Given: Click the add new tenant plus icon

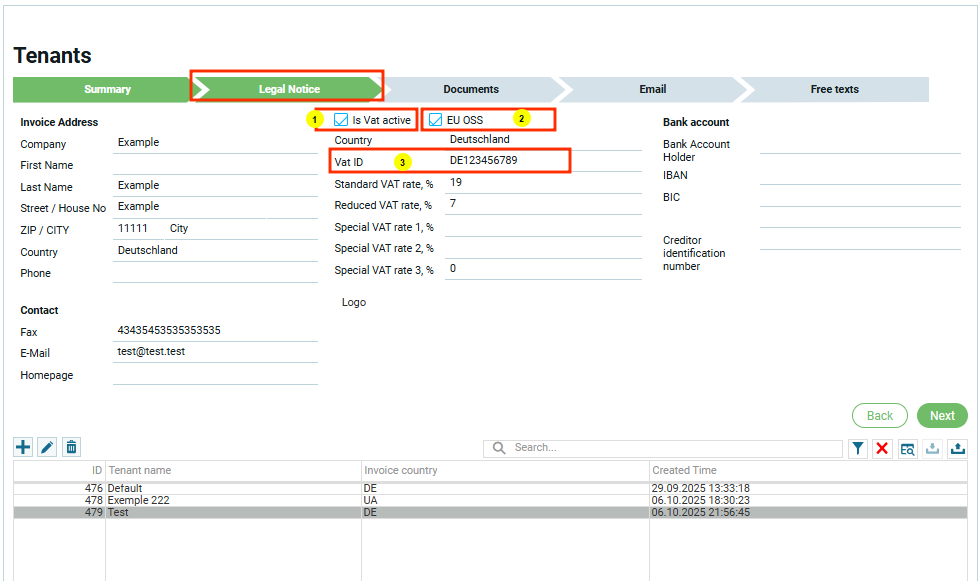Looking at the screenshot, I should click(x=23, y=448).
